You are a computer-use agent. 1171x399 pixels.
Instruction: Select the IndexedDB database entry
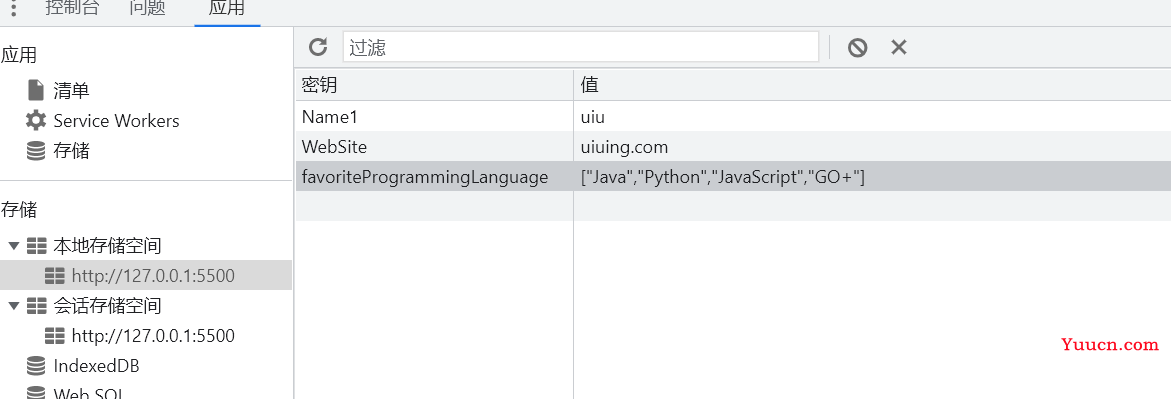(82, 365)
